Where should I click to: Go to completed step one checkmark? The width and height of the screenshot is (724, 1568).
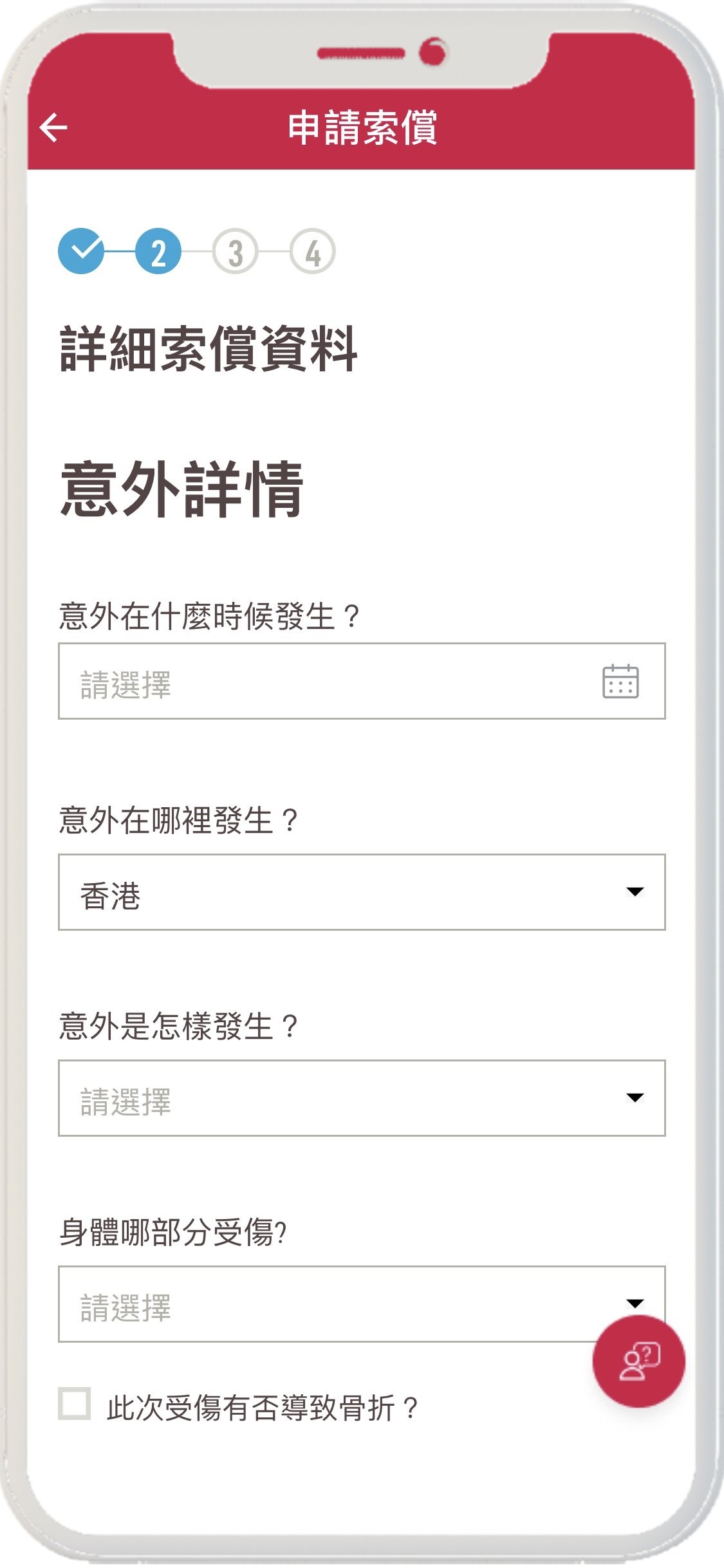click(81, 251)
